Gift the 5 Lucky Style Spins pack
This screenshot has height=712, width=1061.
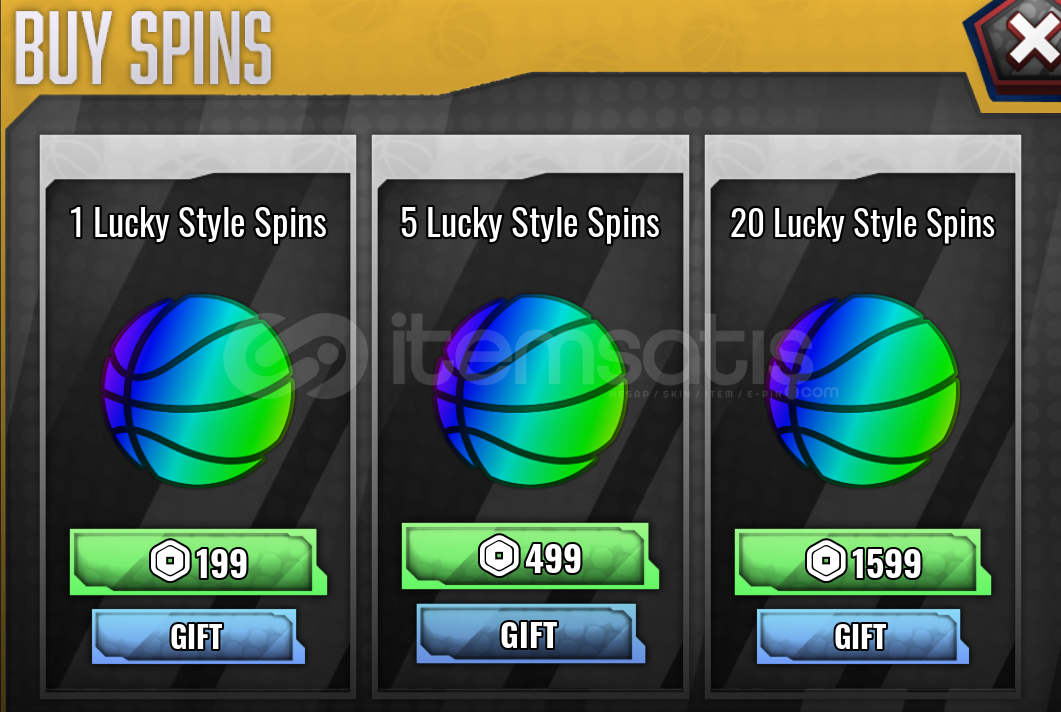530,634
